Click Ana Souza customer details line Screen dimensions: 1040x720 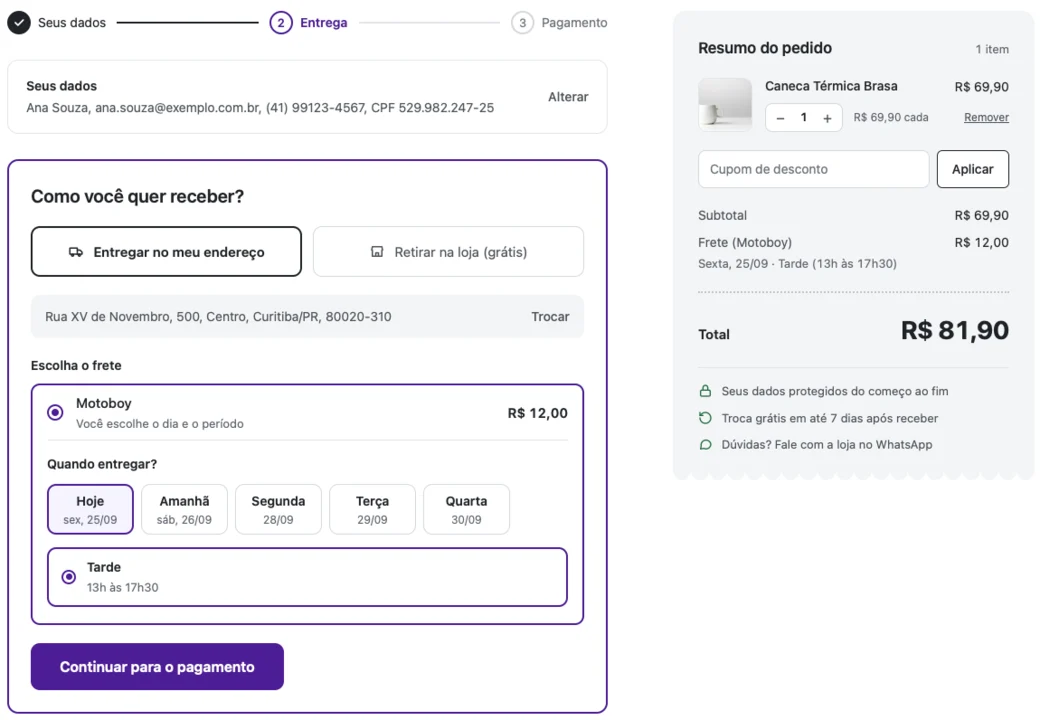pos(260,108)
